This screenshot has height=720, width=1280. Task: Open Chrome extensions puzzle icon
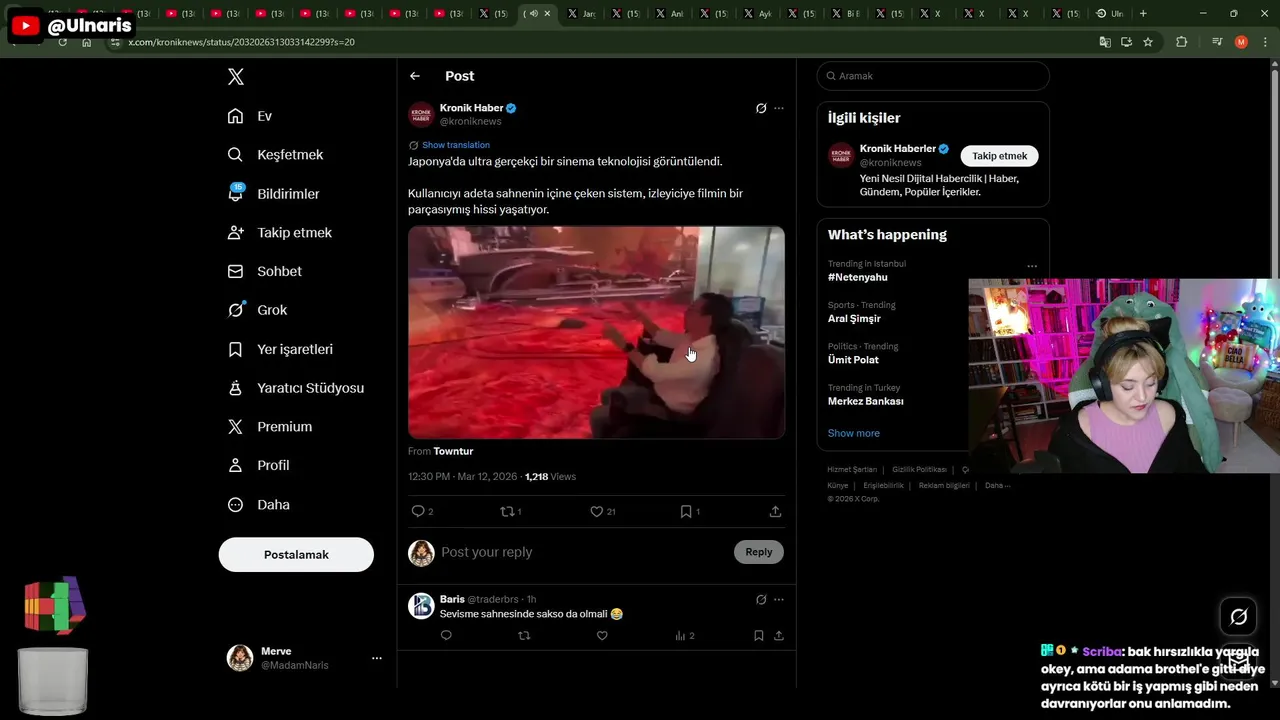pyautogui.click(x=1181, y=42)
